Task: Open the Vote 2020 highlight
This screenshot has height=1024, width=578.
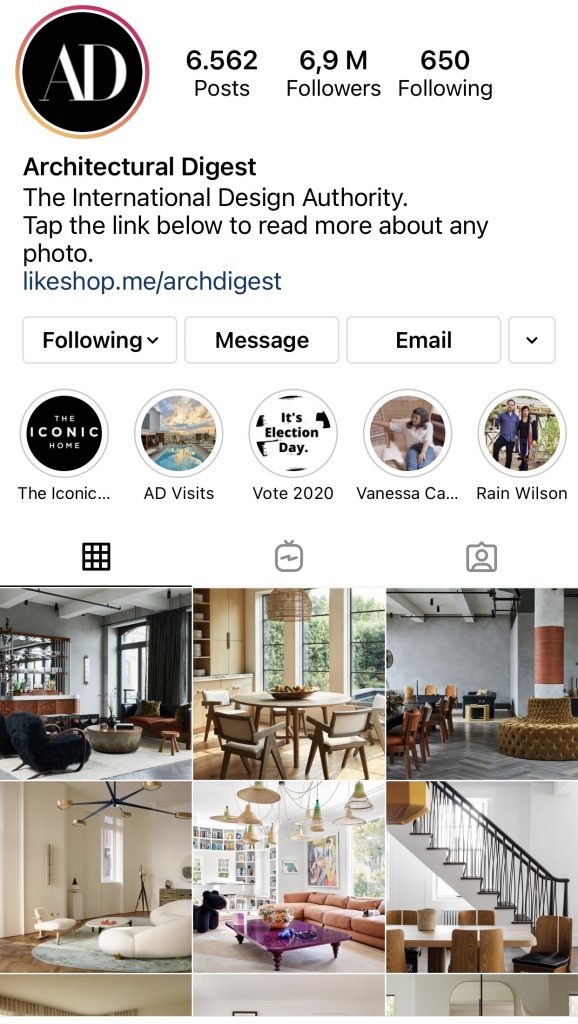Action: click(x=293, y=433)
